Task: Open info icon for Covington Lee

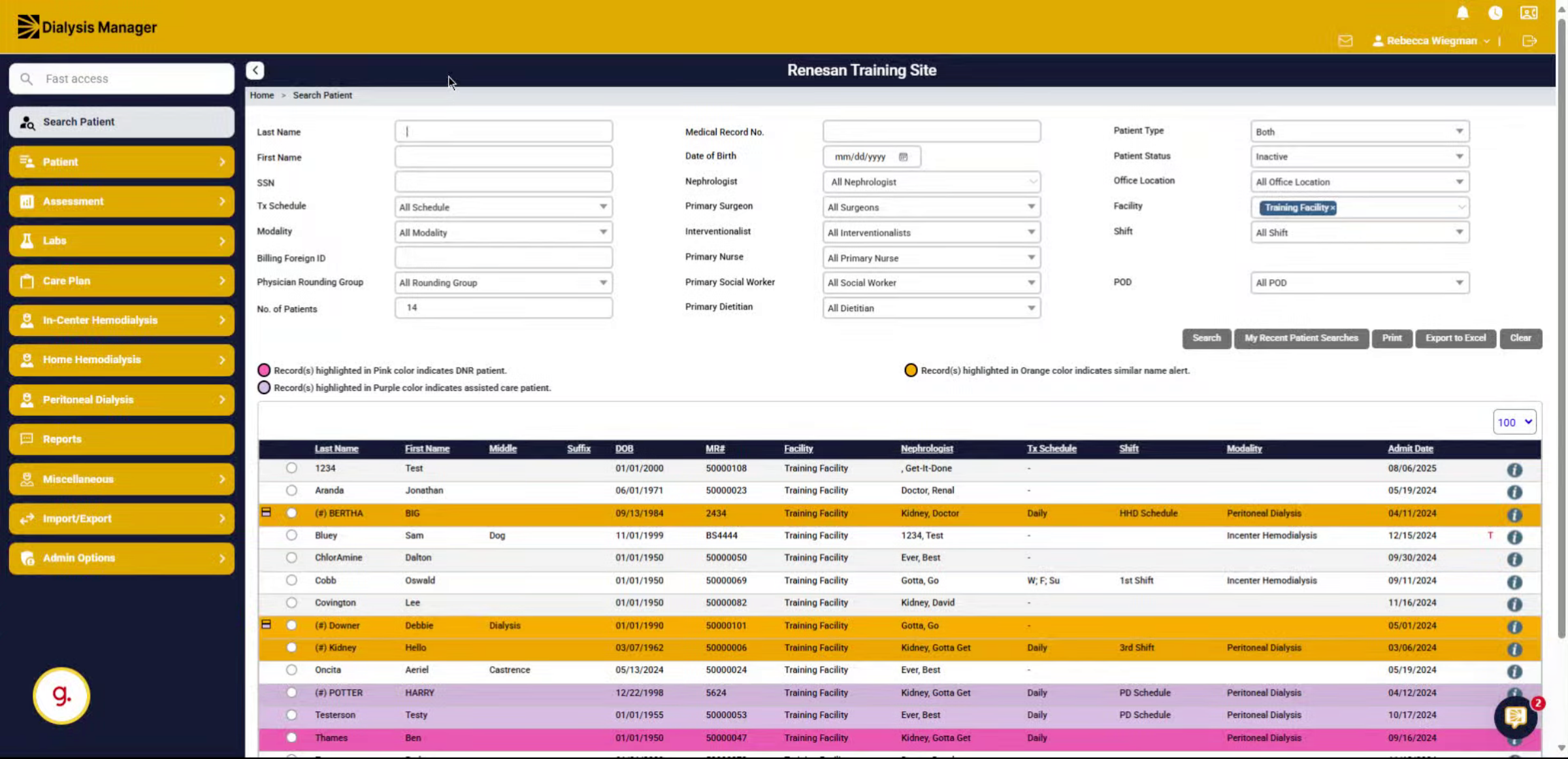Action: [x=1514, y=604]
